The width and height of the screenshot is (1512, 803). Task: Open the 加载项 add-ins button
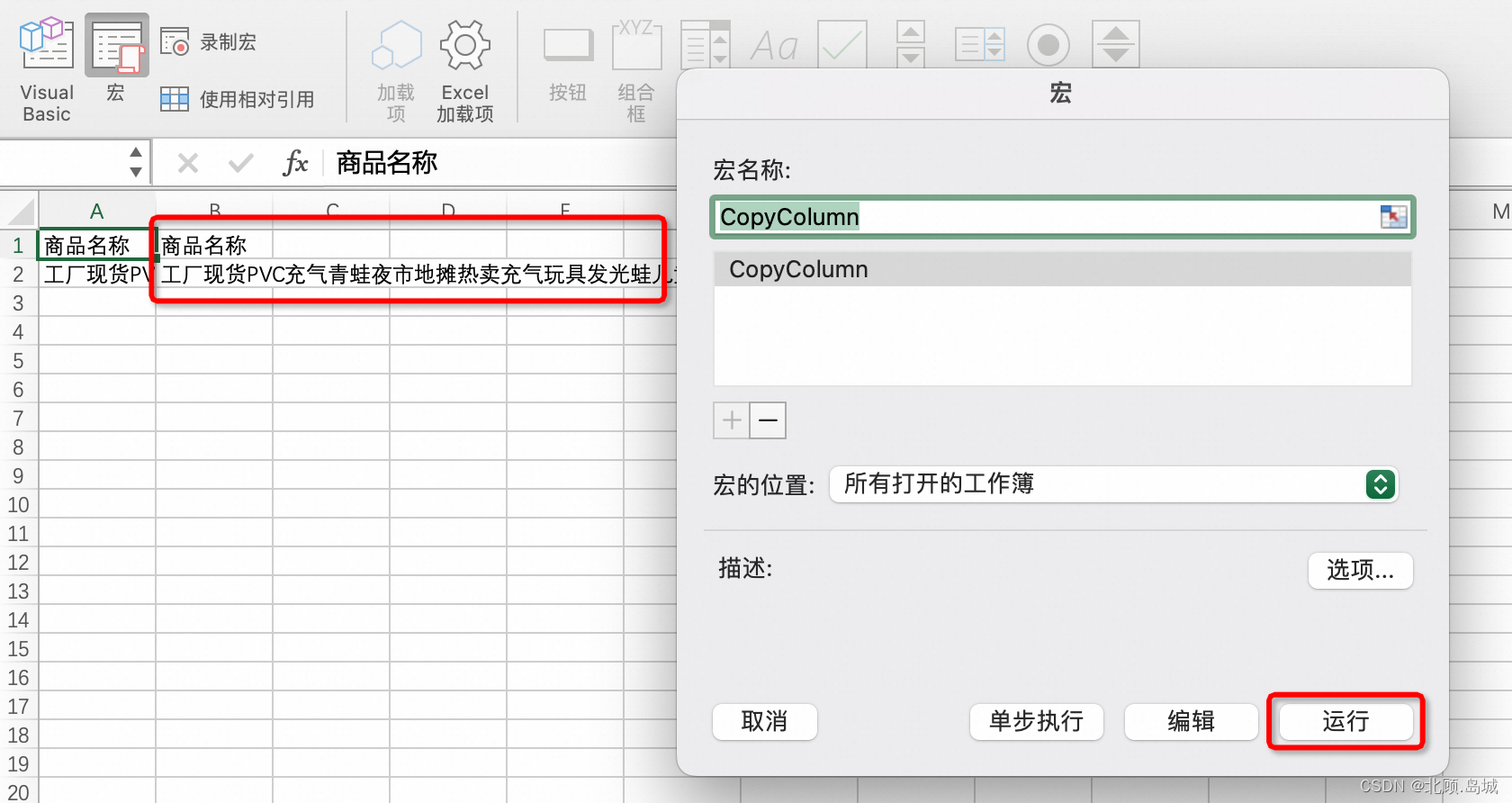click(x=396, y=72)
